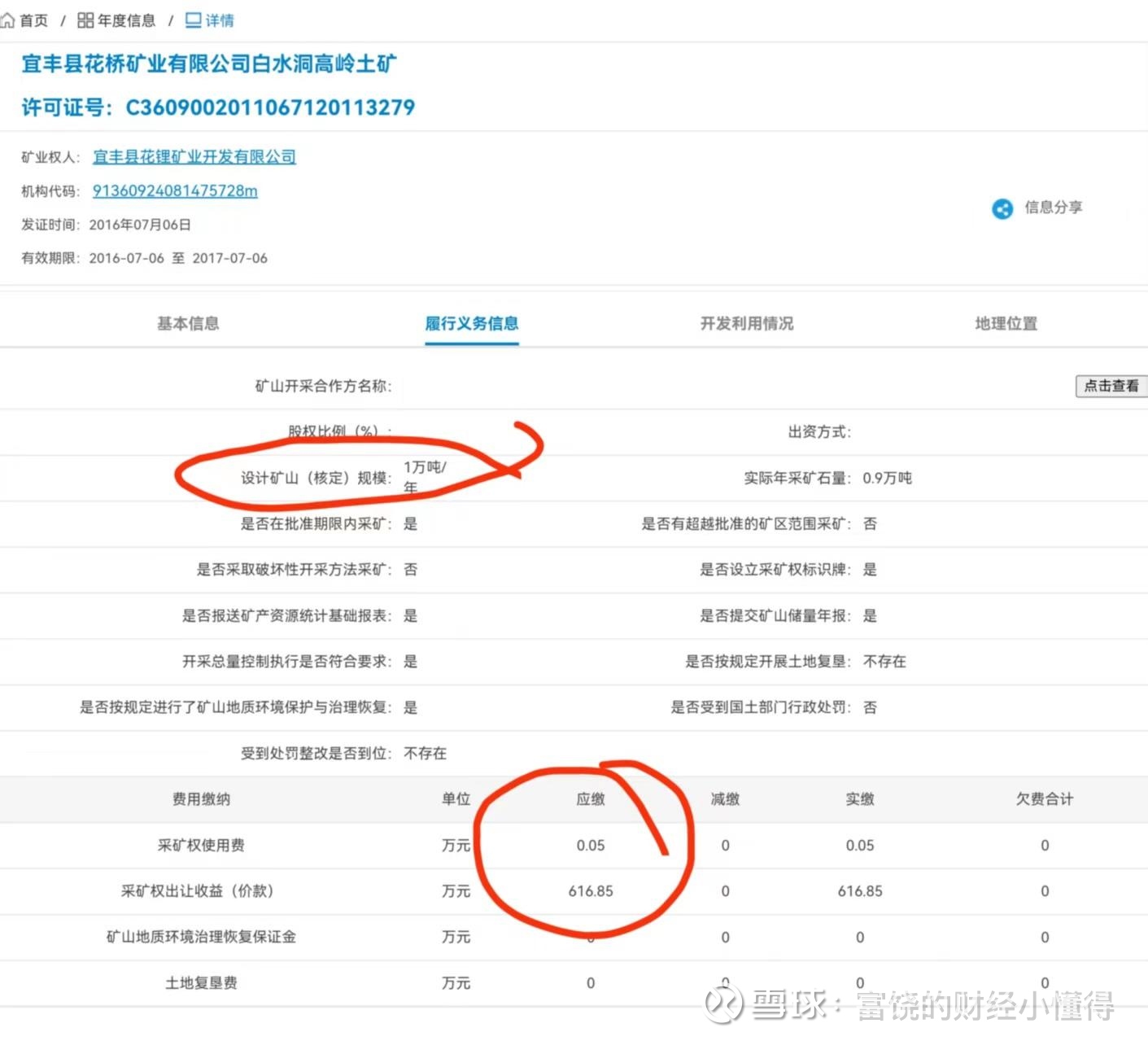Select 是否设立采矿权标识牌 label
The height and width of the screenshot is (1041, 1148).
[x=775, y=569]
